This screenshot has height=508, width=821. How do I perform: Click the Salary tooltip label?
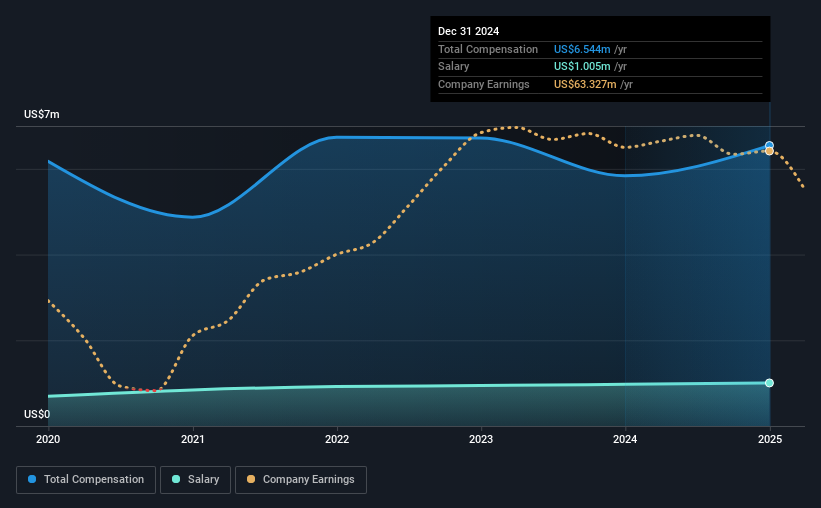pyautogui.click(x=453, y=67)
